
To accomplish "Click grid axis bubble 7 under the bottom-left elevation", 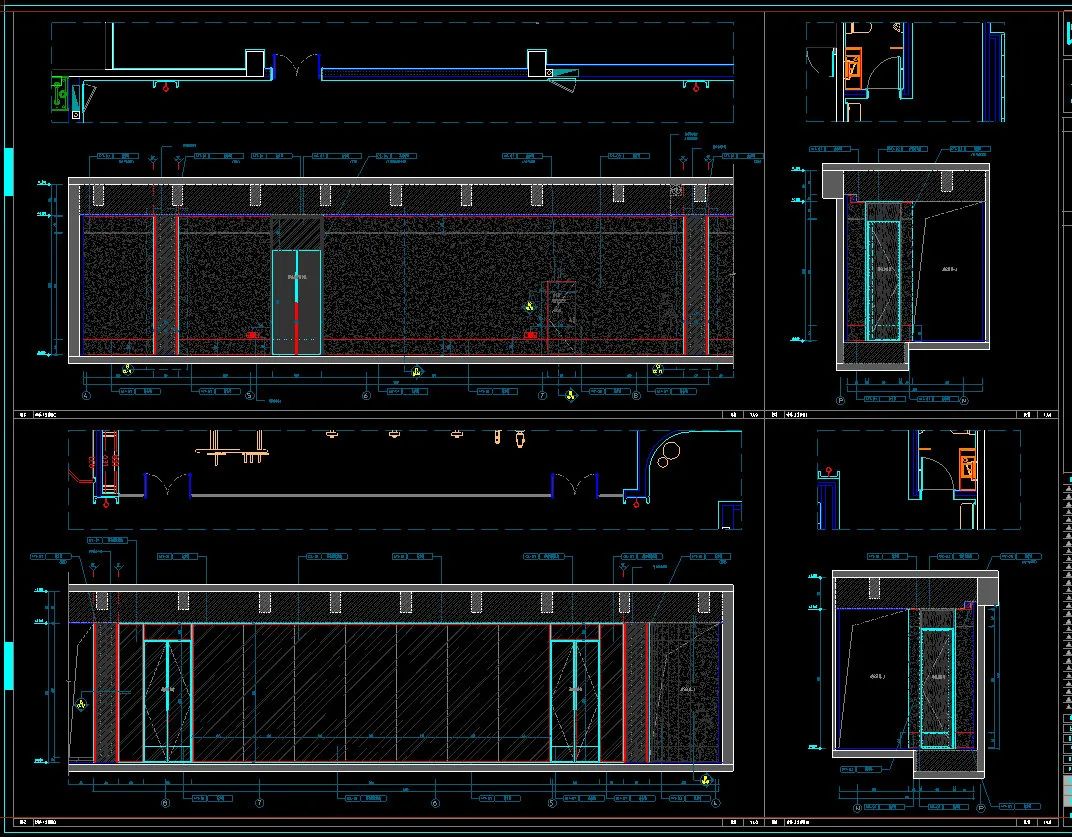I will pyautogui.click(x=260, y=803).
